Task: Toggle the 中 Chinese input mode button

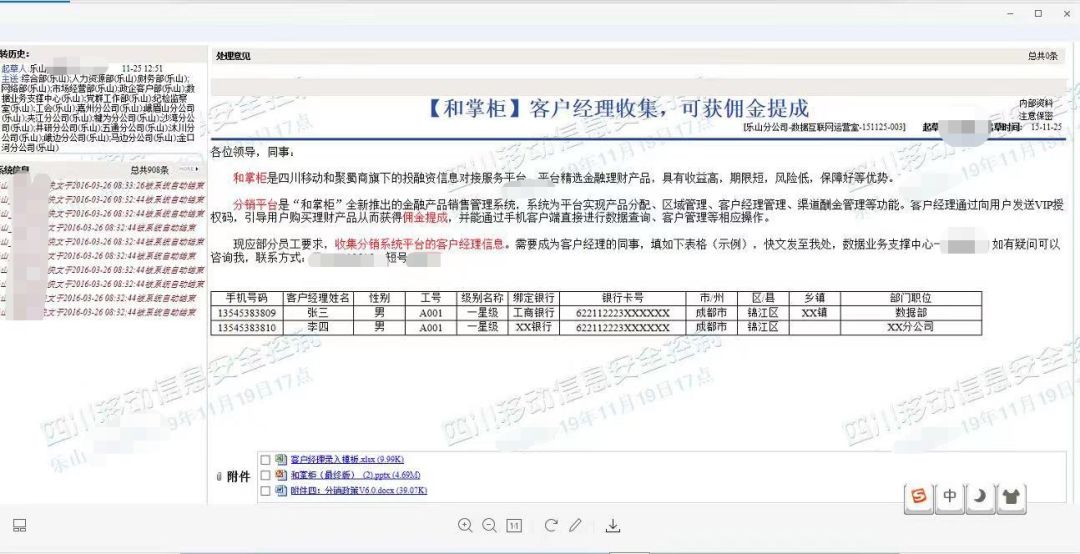Action: click(950, 497)
